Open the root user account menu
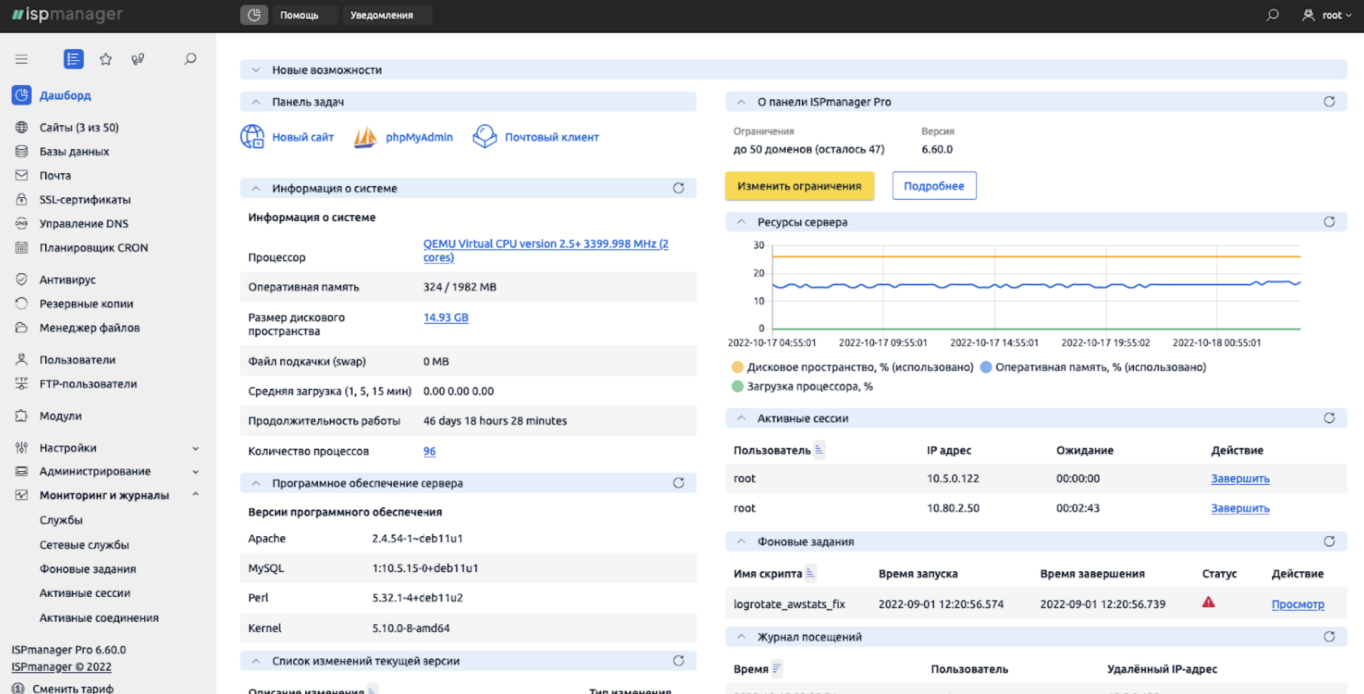This screenshot has height=694, width=1364. pos(1327,15)
